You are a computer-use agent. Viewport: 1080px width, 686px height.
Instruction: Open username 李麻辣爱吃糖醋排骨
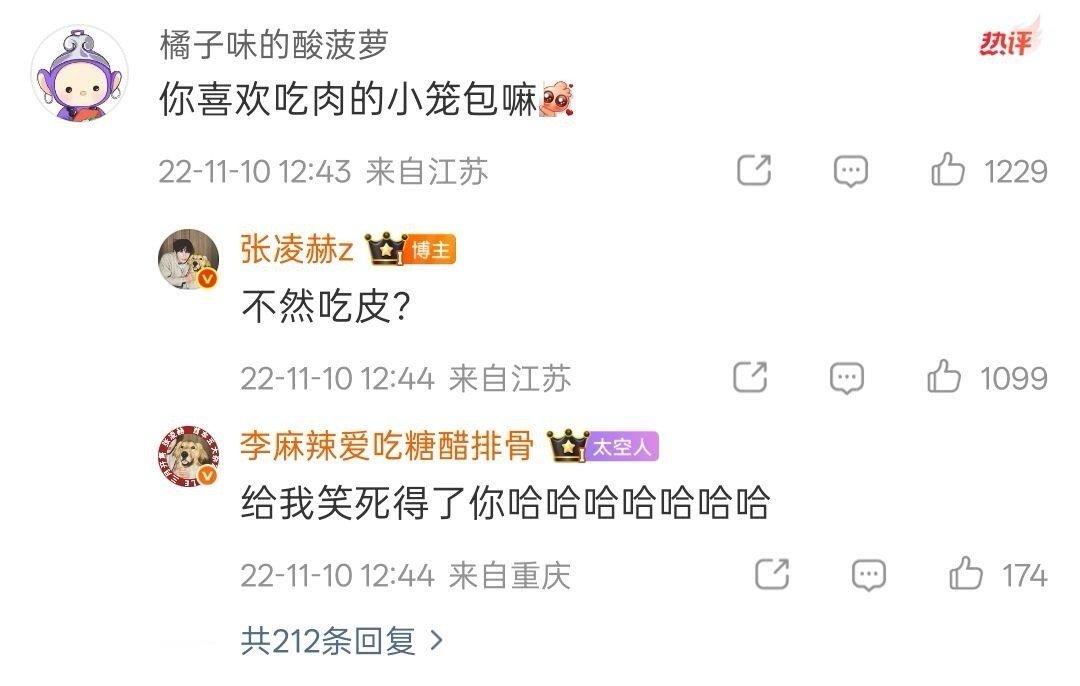tap(386, 446)
